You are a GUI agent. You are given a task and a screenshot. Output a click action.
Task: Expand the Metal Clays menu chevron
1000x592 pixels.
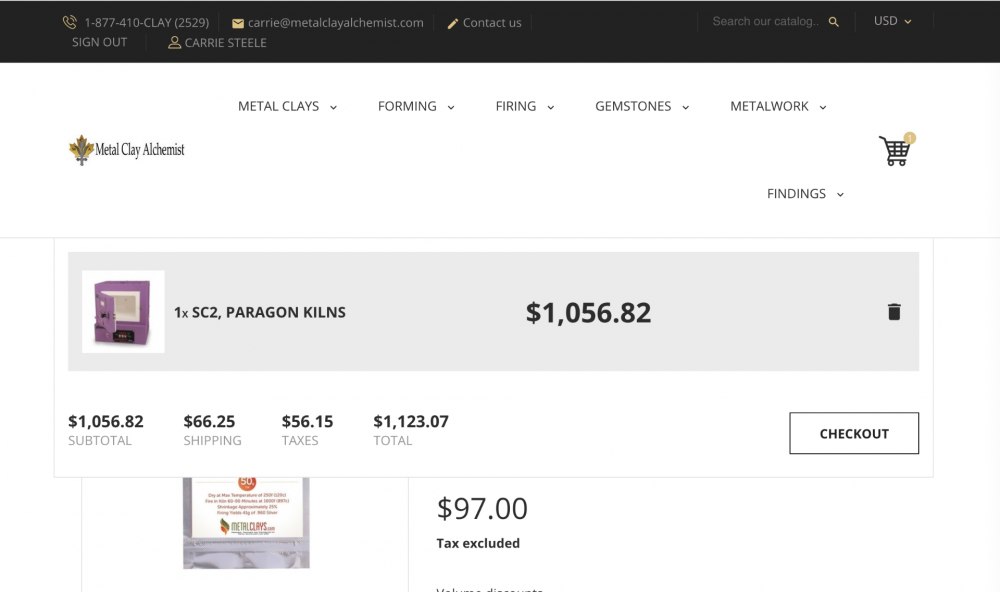334,107
